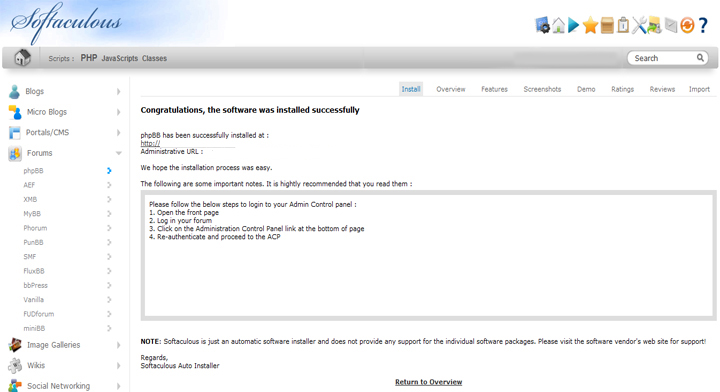Screen dimensions: 720x392
Task: Switch to the Install tab
Action: [x=411, y=89]
